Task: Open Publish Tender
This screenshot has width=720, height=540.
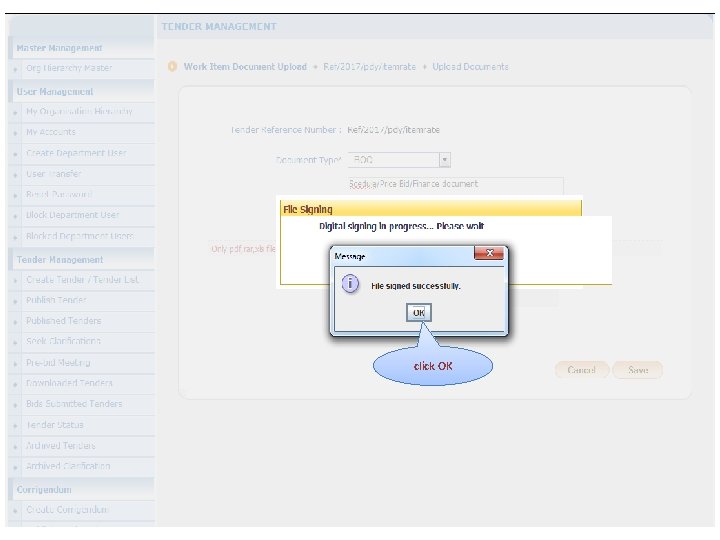Action: point(56,300)
